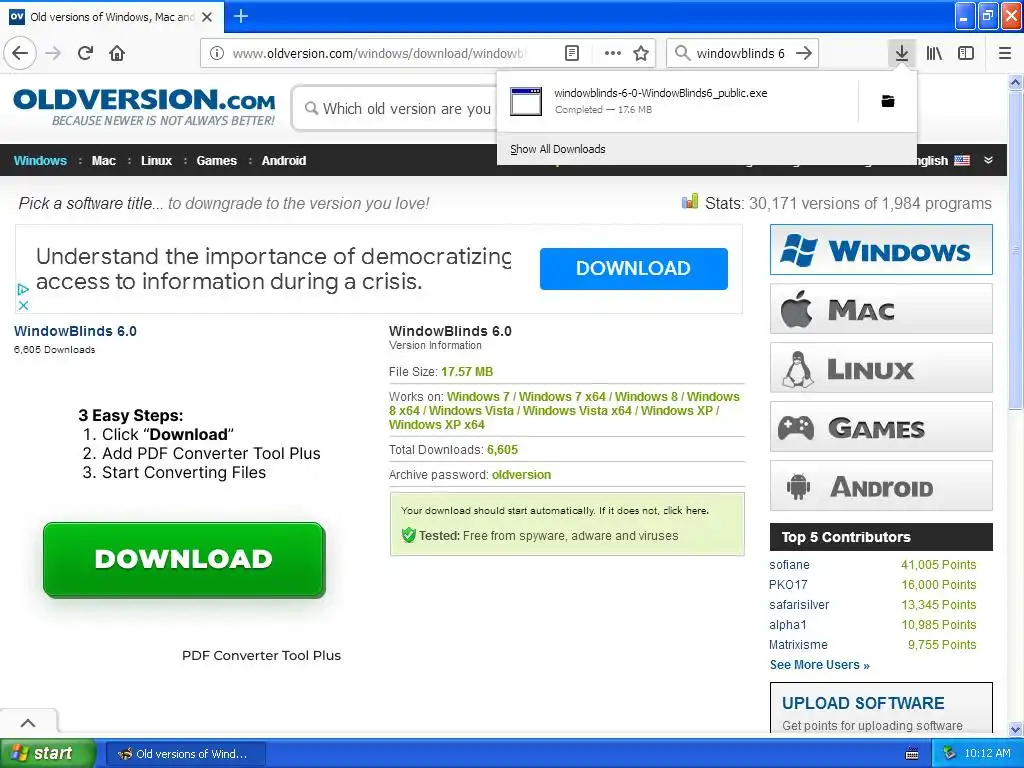Open contributor Matrixisme profile

pos(798,645)
